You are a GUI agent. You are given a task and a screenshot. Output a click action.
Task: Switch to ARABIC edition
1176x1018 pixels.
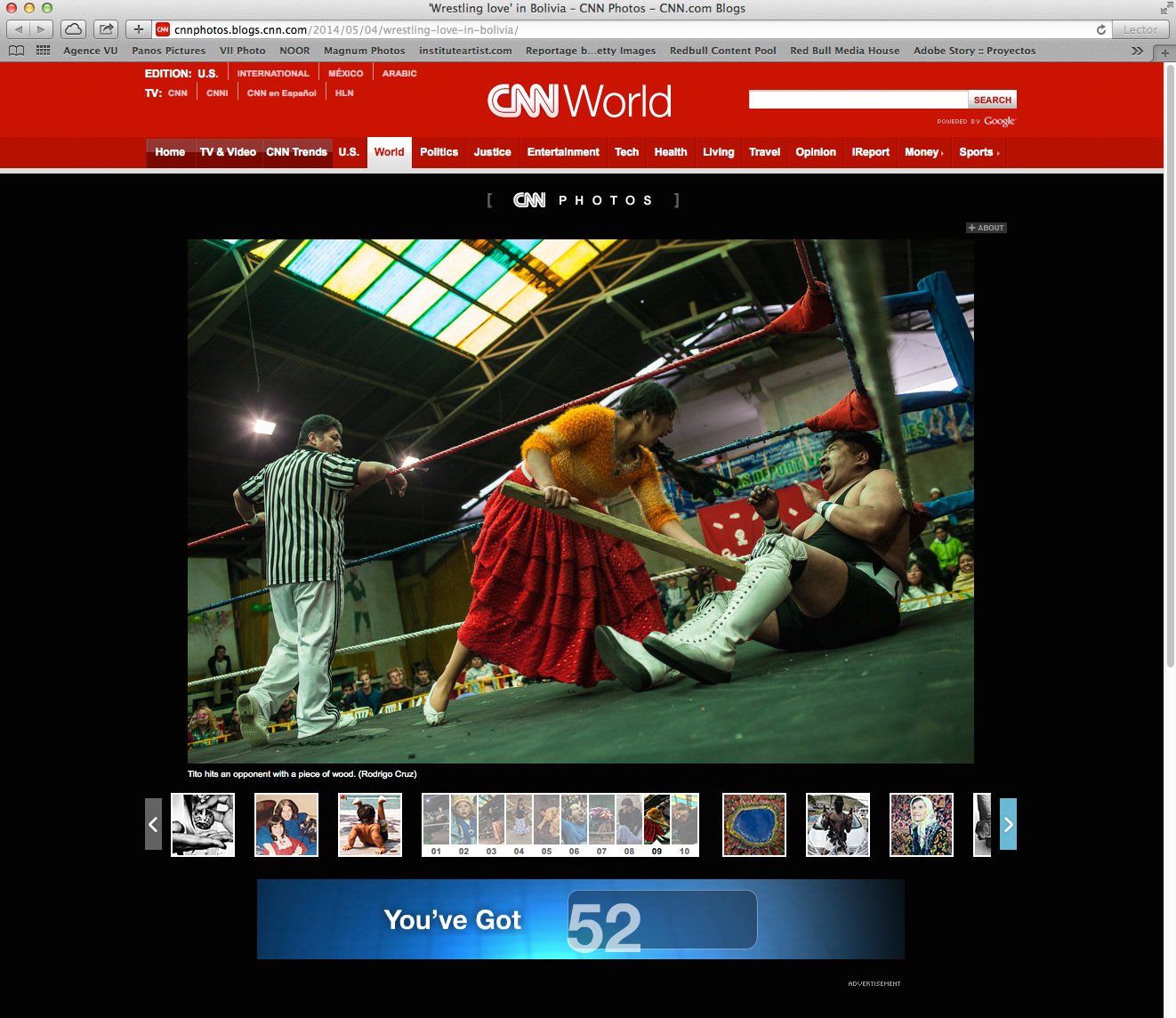pyautogui.click(x=399, y=74)
